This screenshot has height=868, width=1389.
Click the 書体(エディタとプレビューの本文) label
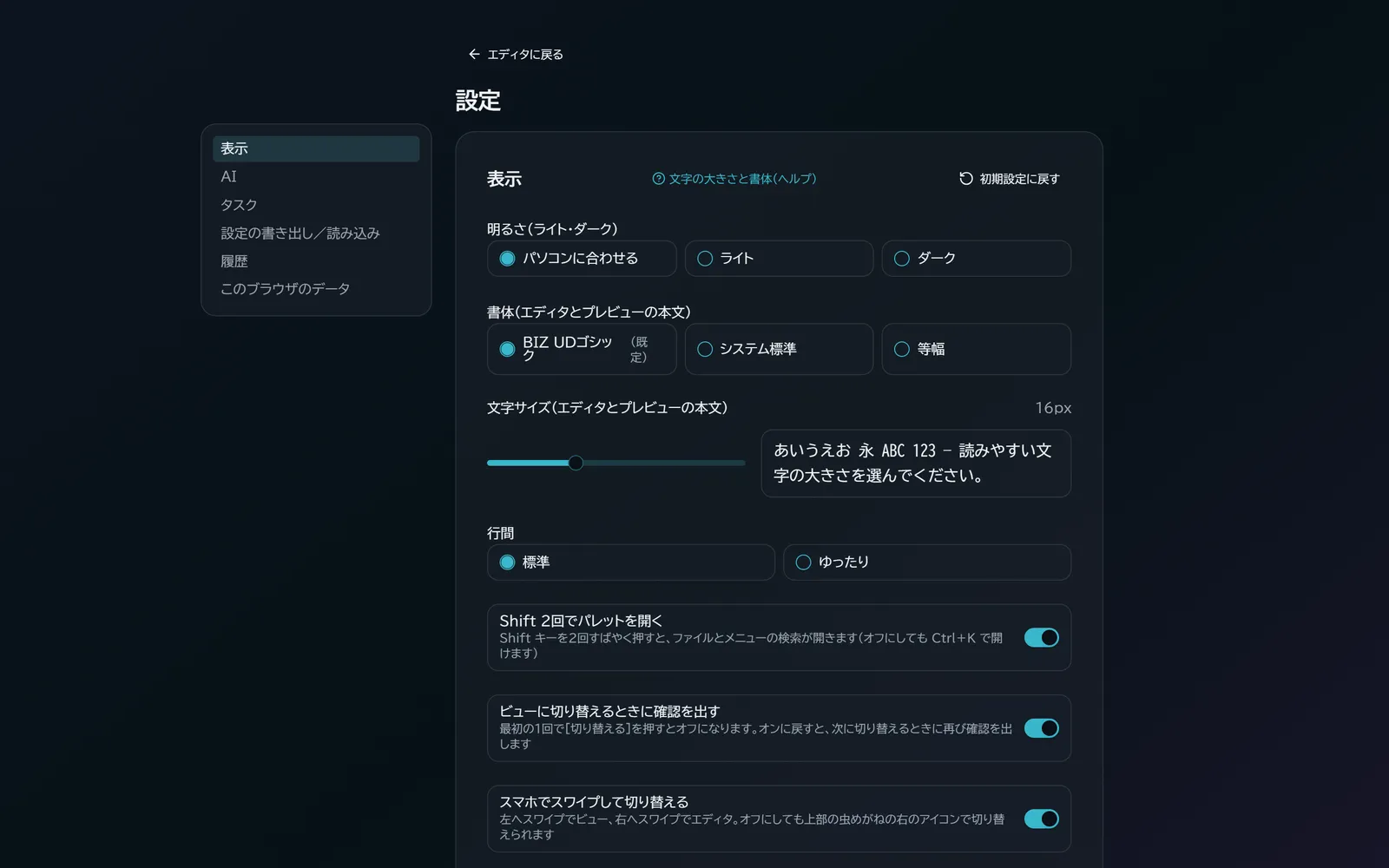[x=589, y=312]
